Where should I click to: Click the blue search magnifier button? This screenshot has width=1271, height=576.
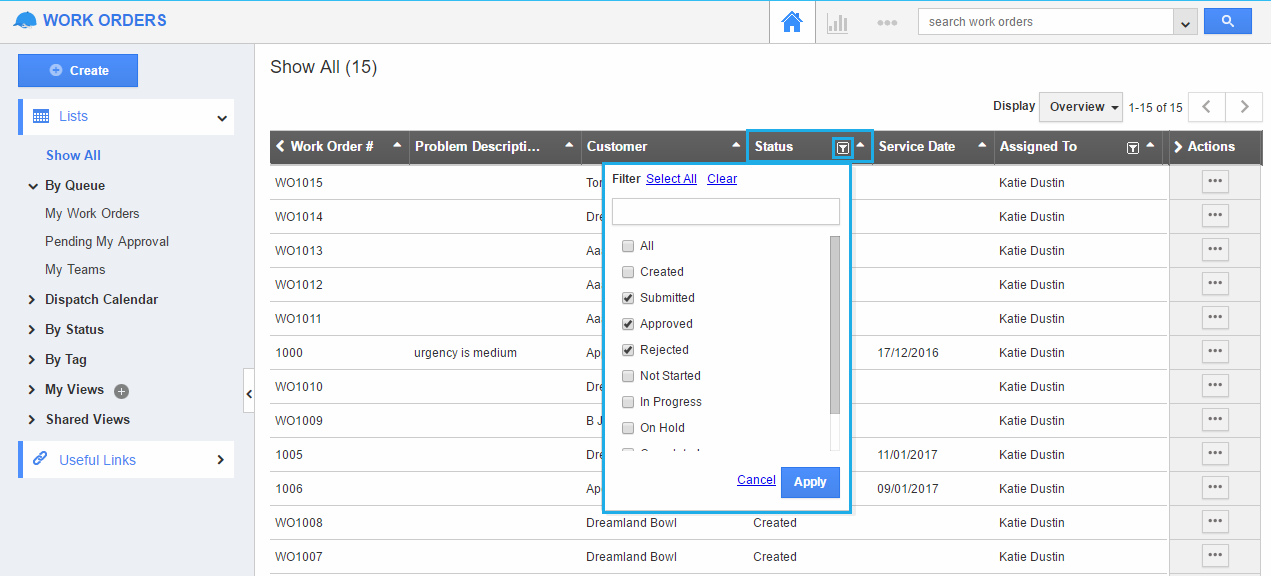tap(1227, 21)
